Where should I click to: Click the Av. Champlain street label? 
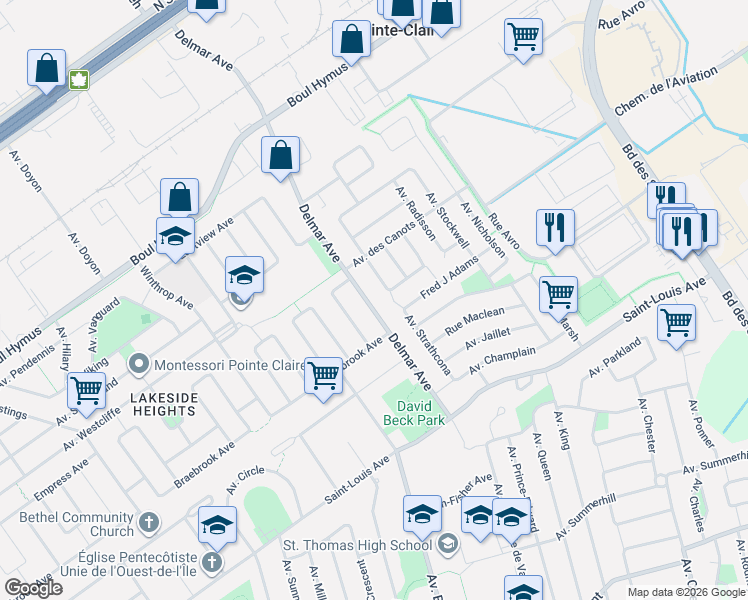pos(502,361)
